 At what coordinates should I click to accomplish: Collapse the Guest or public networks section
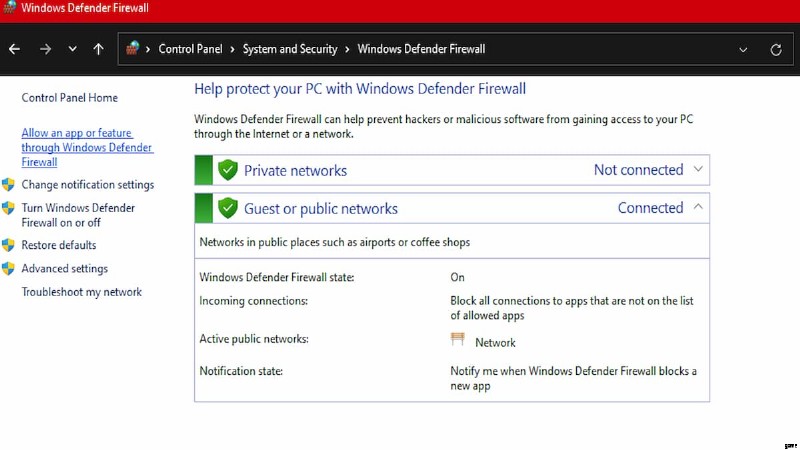[x=698, y=207]
